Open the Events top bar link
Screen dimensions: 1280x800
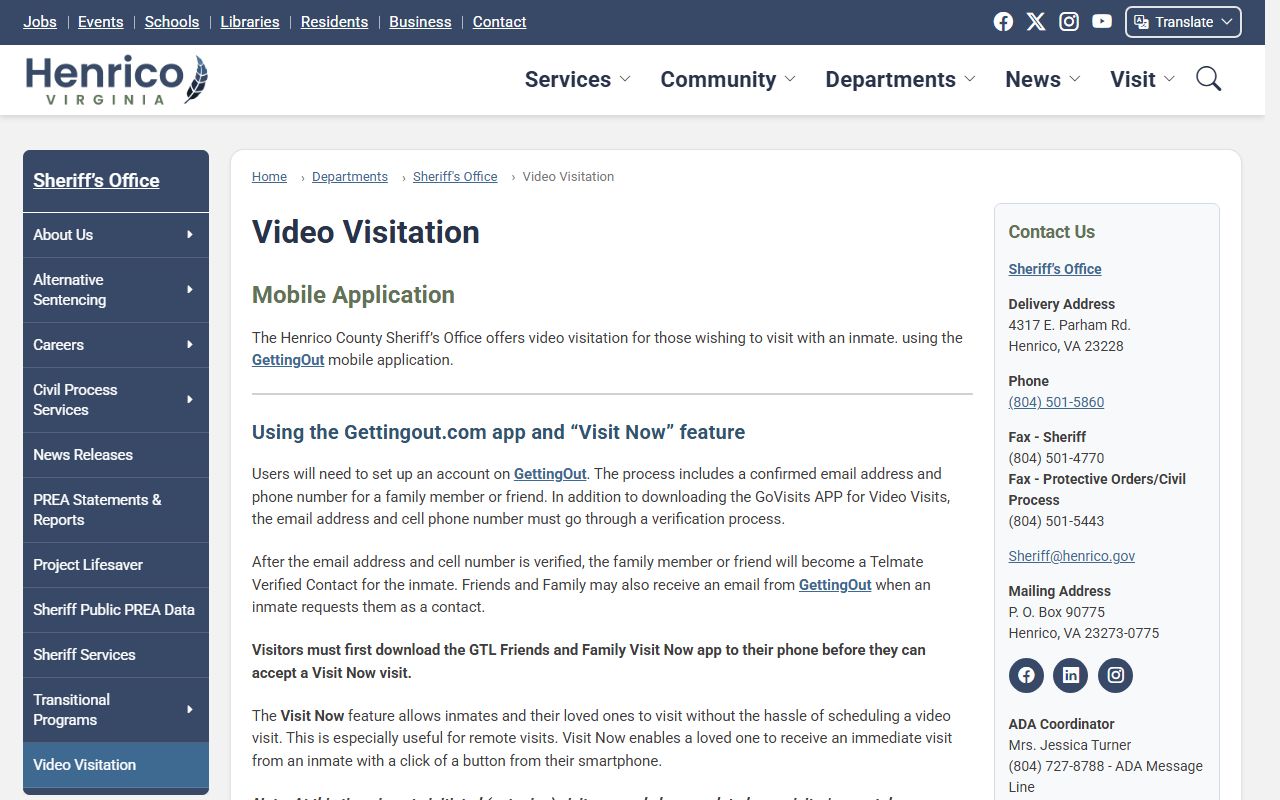tap(101, 22)
